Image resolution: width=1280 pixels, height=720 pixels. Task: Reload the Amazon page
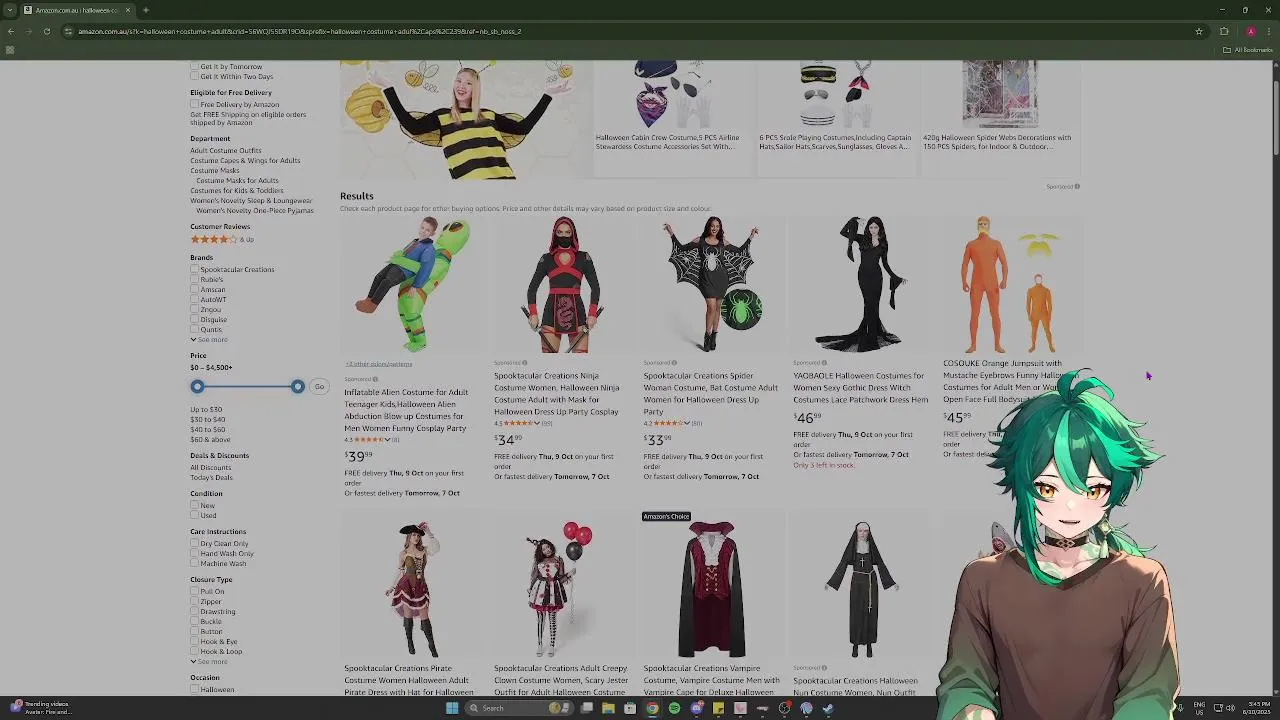coord(46,31)
